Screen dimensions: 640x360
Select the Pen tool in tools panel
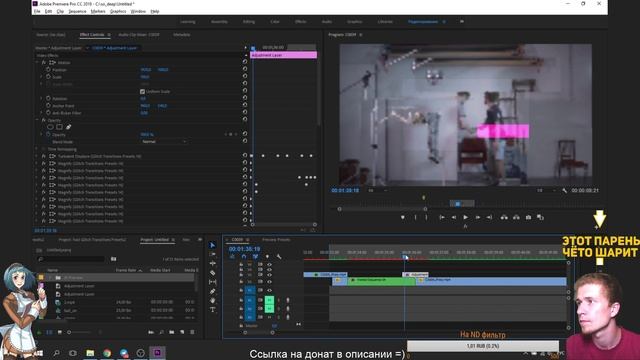(x=212, y=291)
